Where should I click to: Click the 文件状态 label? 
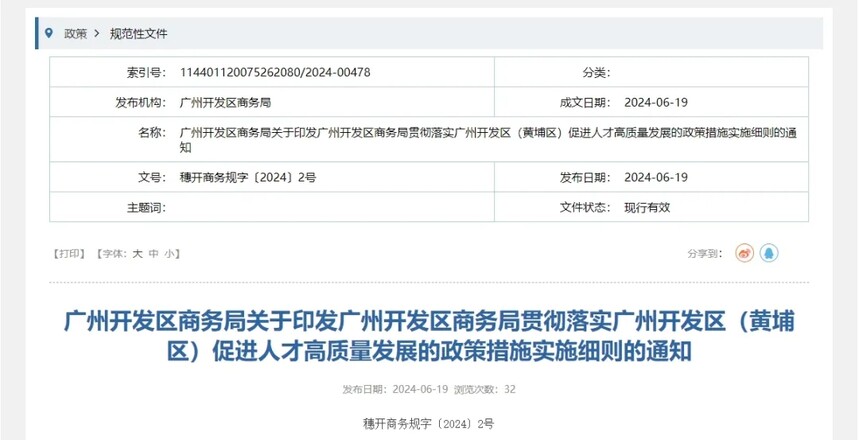[585, 208]
